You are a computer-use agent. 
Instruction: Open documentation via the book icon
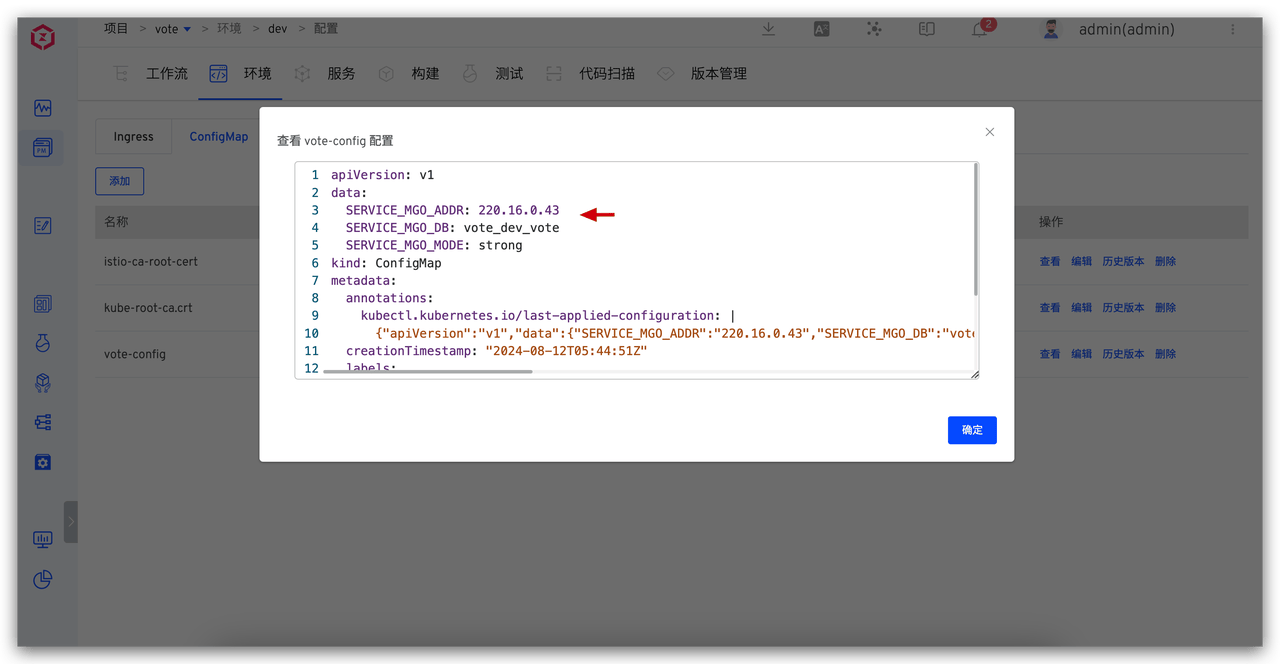click(926, 29)
